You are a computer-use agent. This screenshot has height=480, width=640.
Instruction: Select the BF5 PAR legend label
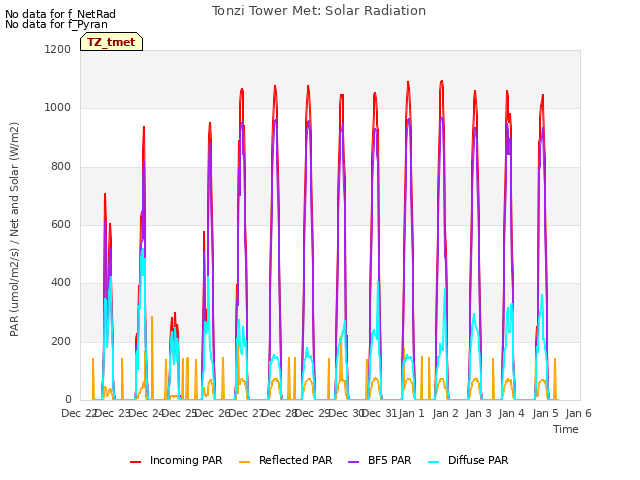click(x=389, y=460)
